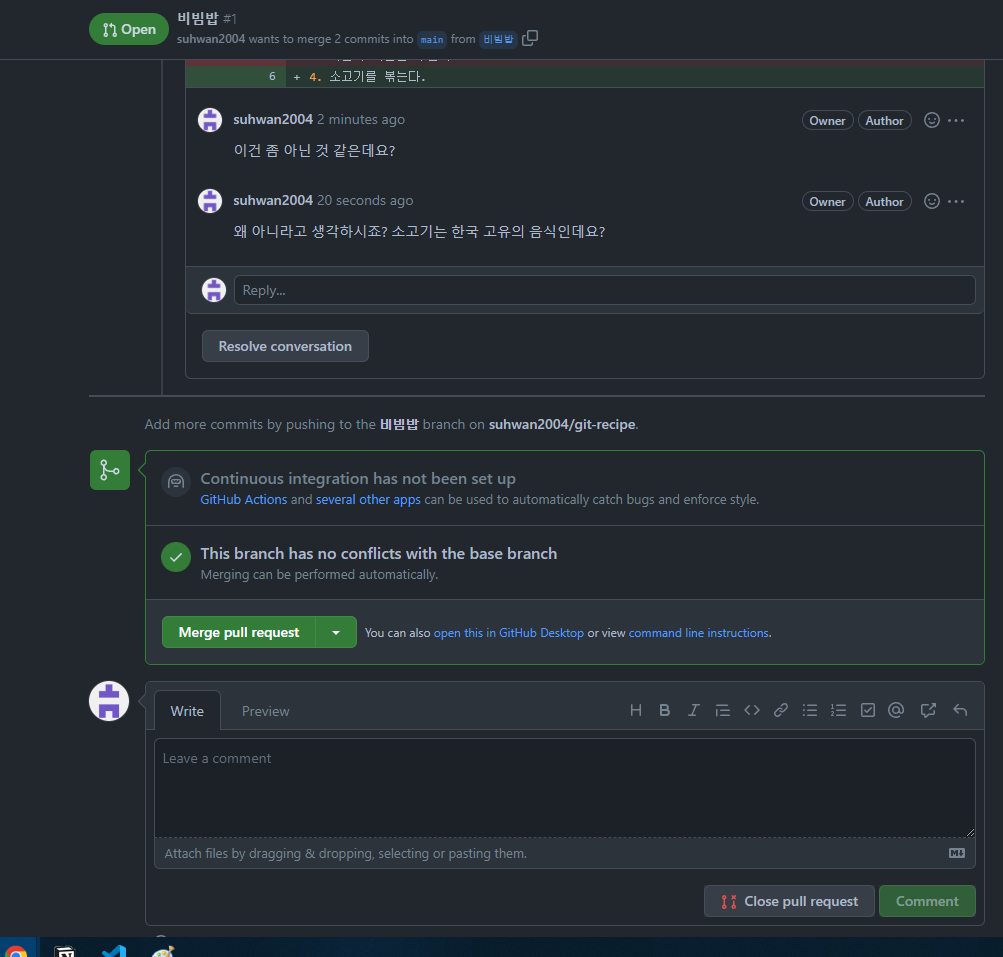Focus the Reply text field
Screen dimensions: 1003x957
604,290
